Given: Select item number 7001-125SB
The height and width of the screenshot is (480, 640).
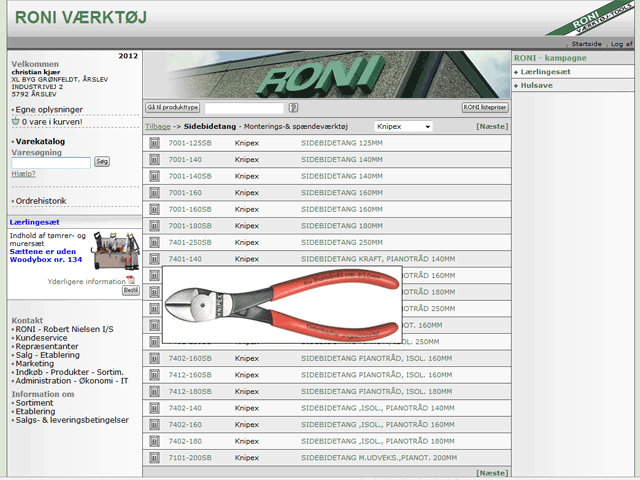Looking at the screenshot, I should point(190,143).
